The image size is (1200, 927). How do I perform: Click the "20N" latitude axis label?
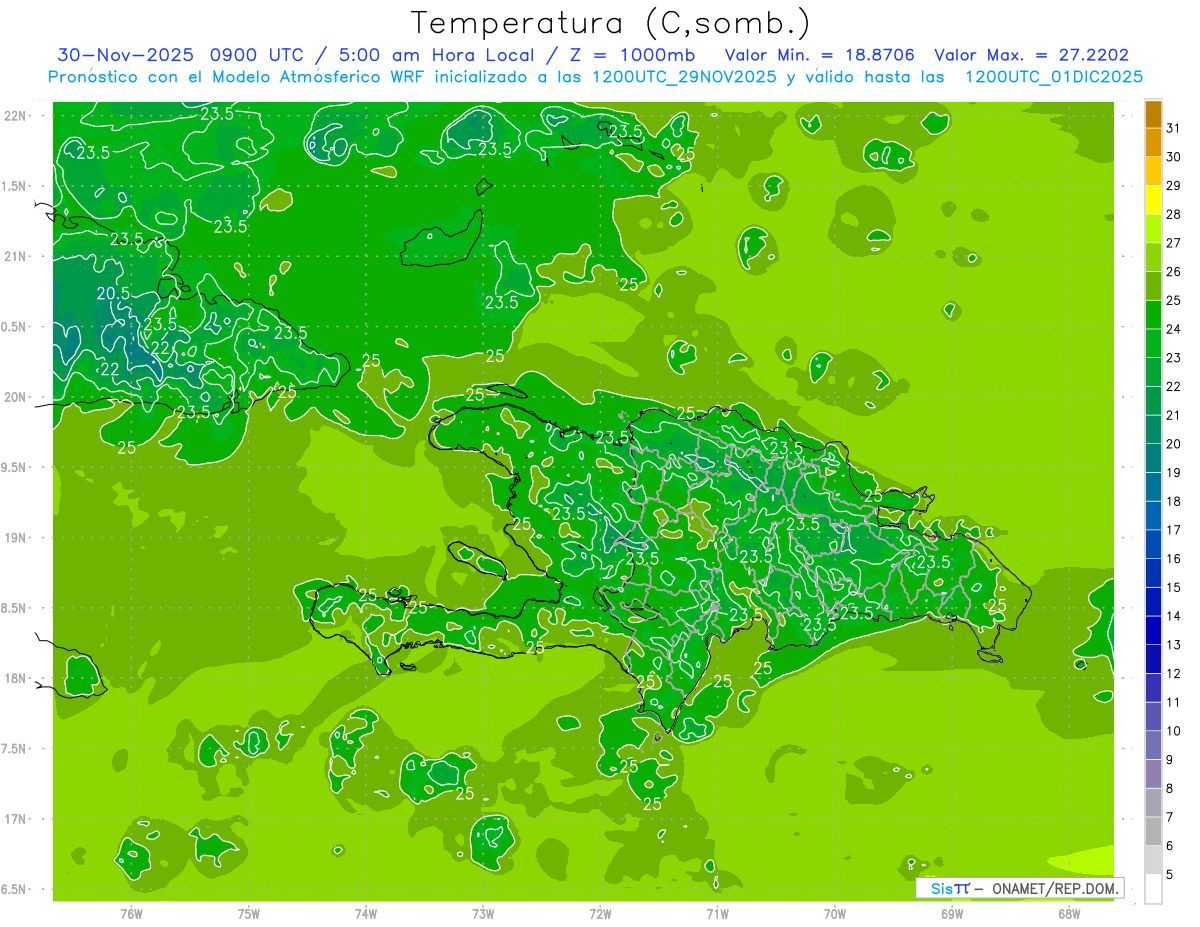(x=16, y=397)
